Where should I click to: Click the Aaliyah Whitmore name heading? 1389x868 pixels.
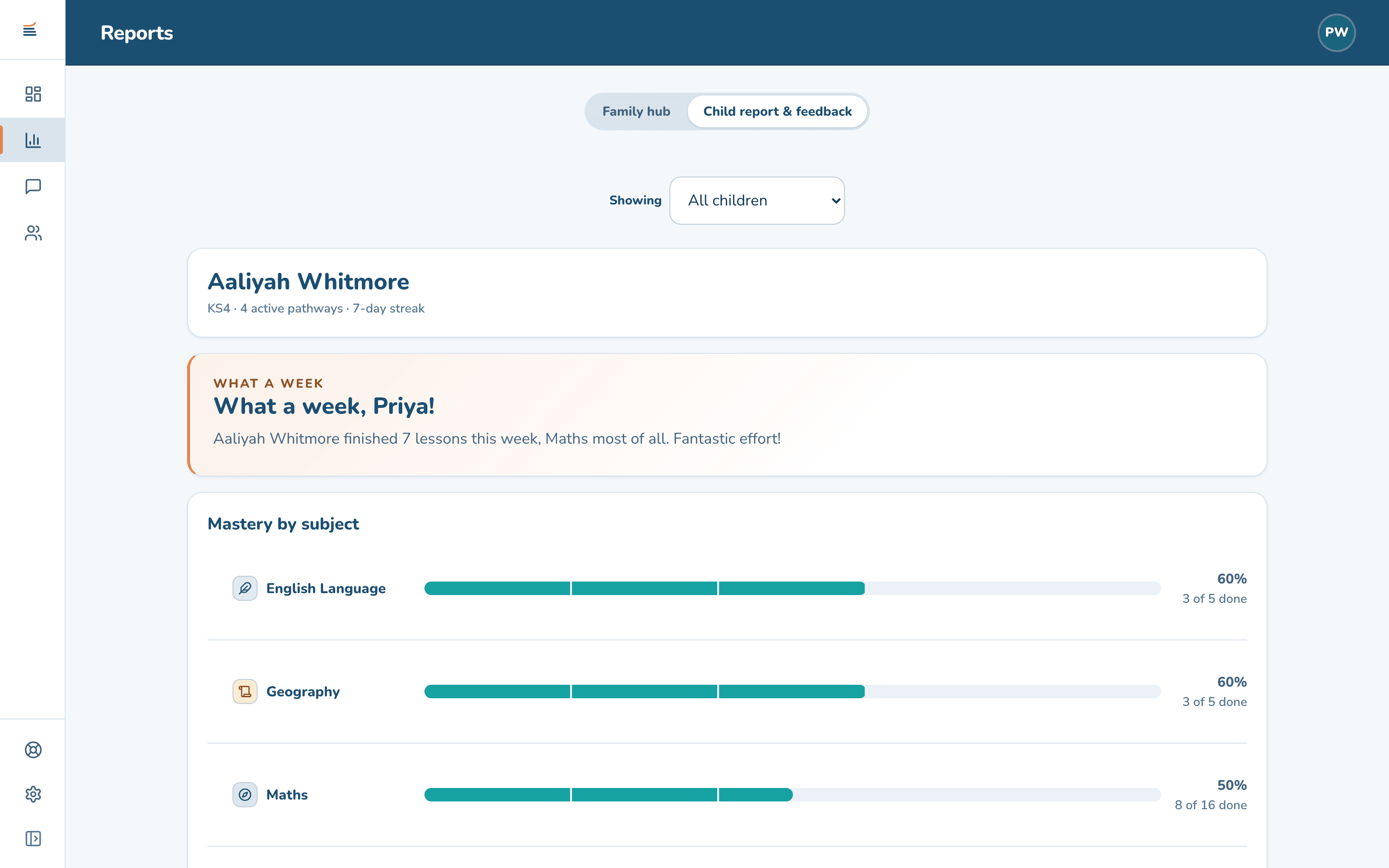308,282
